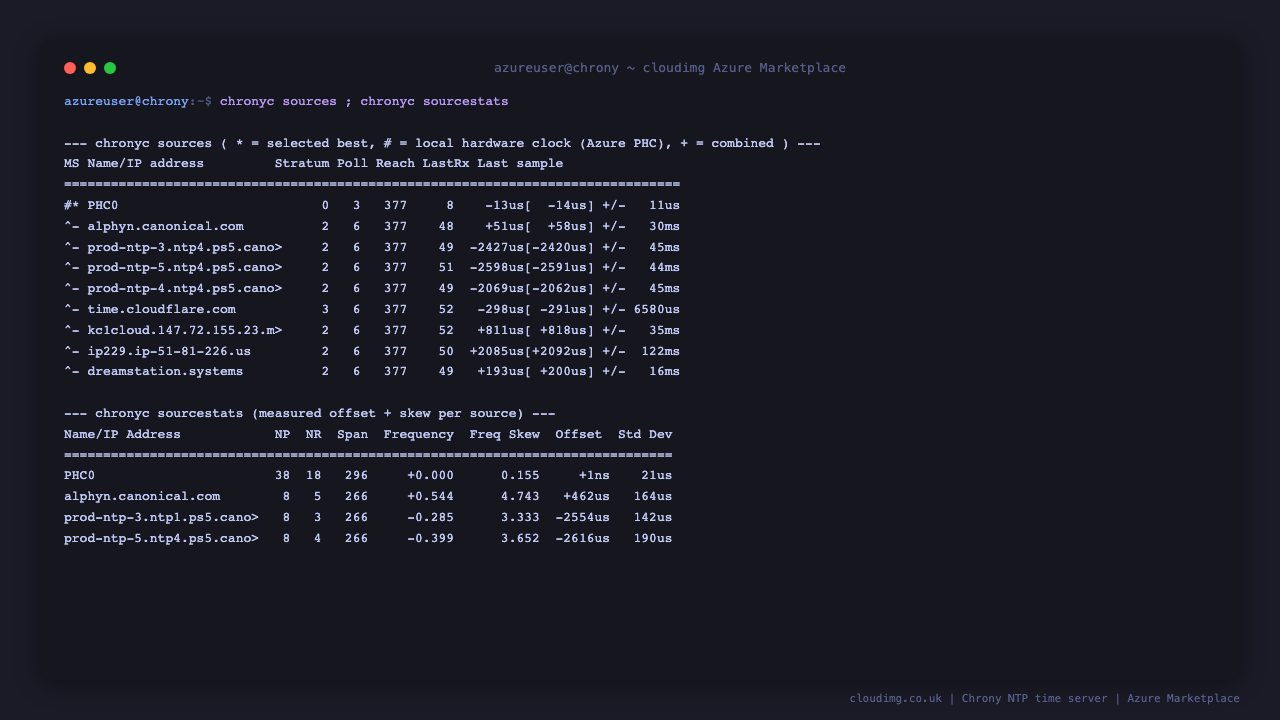Click the 'Frequency' column header
1280x720 pixels.
pyautogui.click(x=418, y=434)
